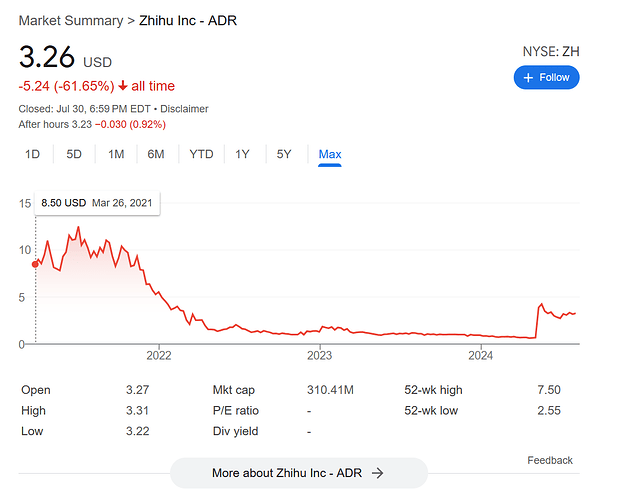The width and height of the screenshot is (621, 500).
Task: Show the 1M price history
Action: pyautogui.click(x=116, y=154)
